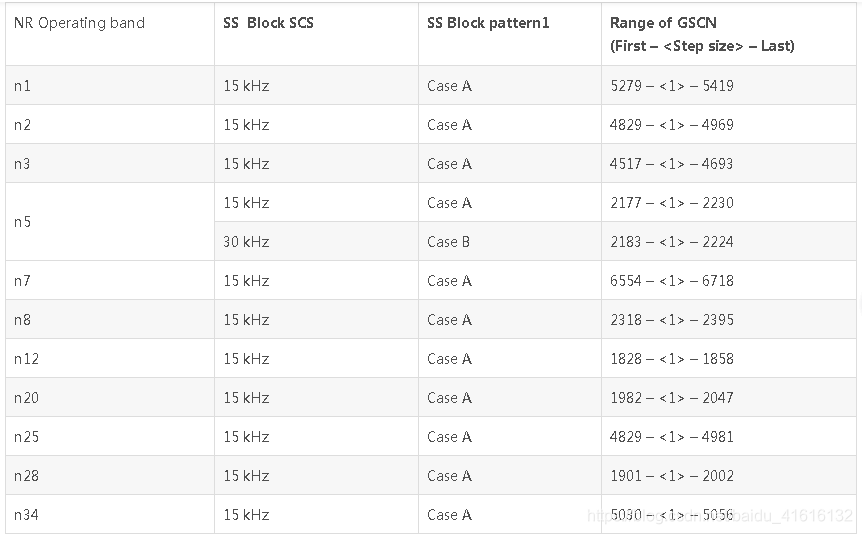Click the Range of GSCN header
Screen dimensions: 862x534
tap(702, 34)
